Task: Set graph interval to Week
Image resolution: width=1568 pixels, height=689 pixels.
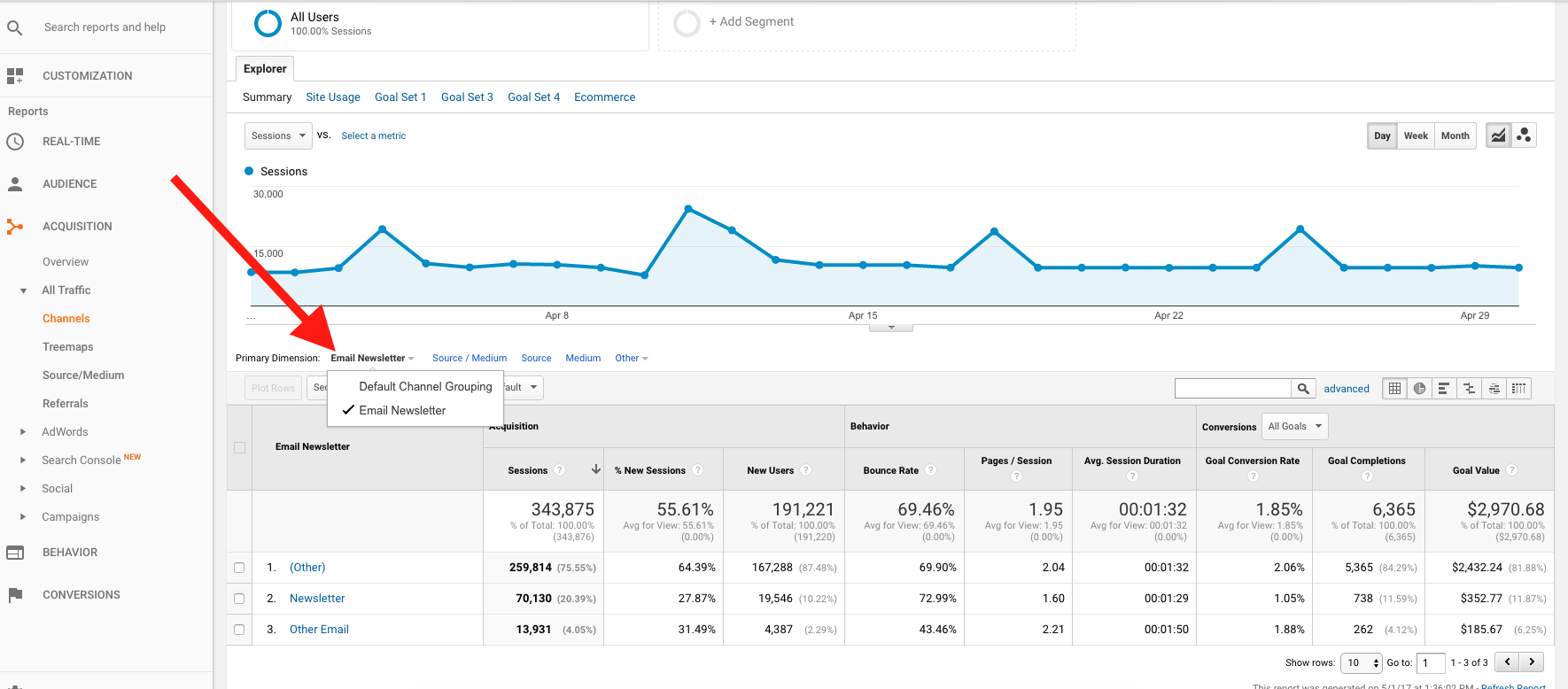Action: coord(1416,135)
